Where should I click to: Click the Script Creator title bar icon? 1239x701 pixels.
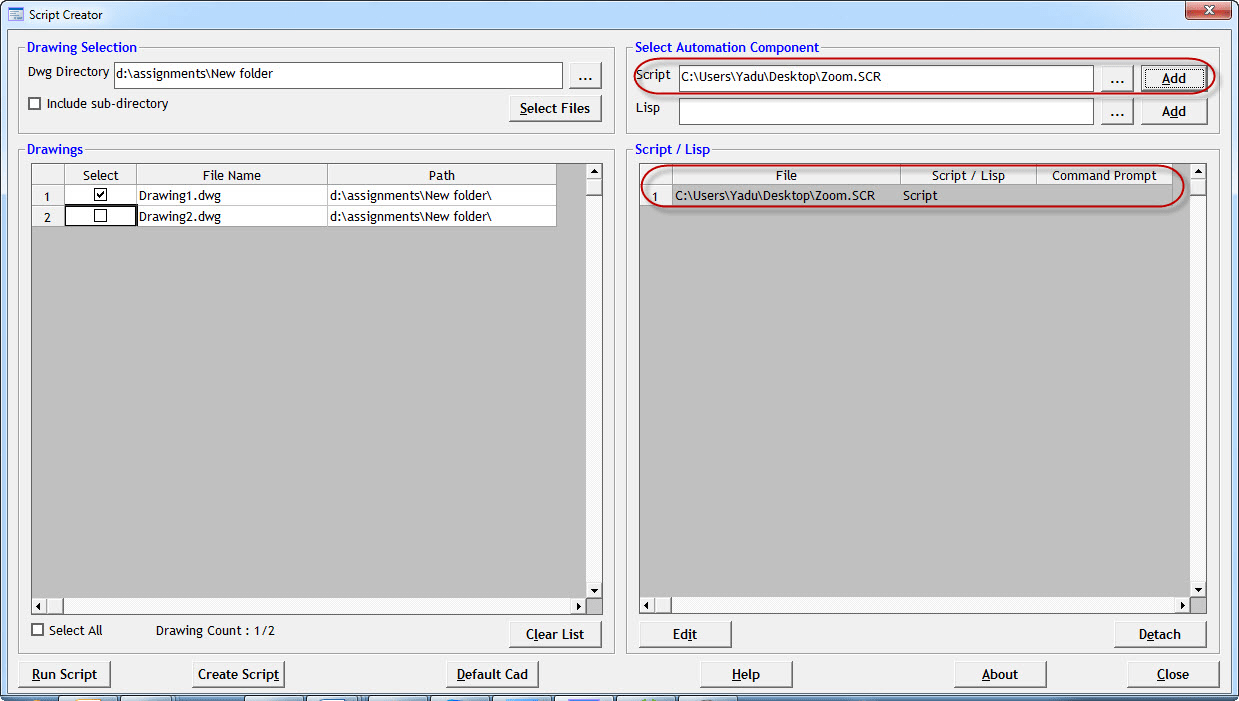pos(17,14)
